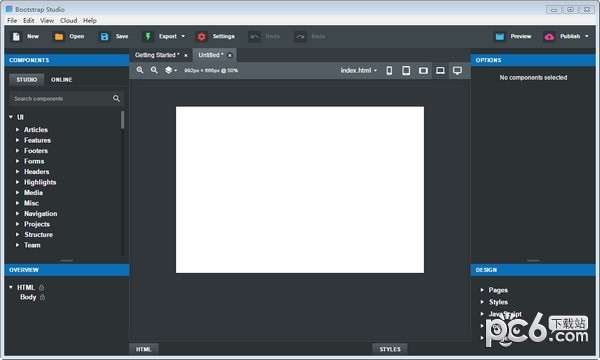Click the Search components input field

(61, 99)
